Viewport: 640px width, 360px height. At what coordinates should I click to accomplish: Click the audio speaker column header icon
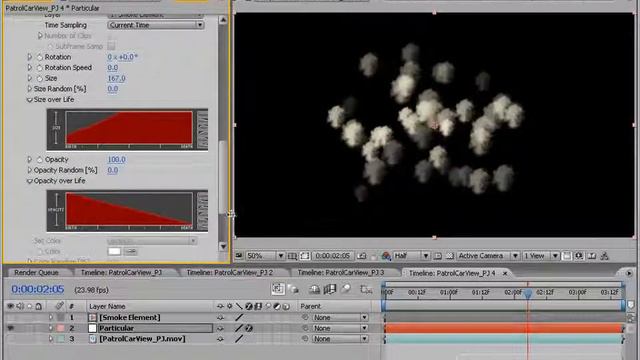pyautogui.click(x=20, y=306)
